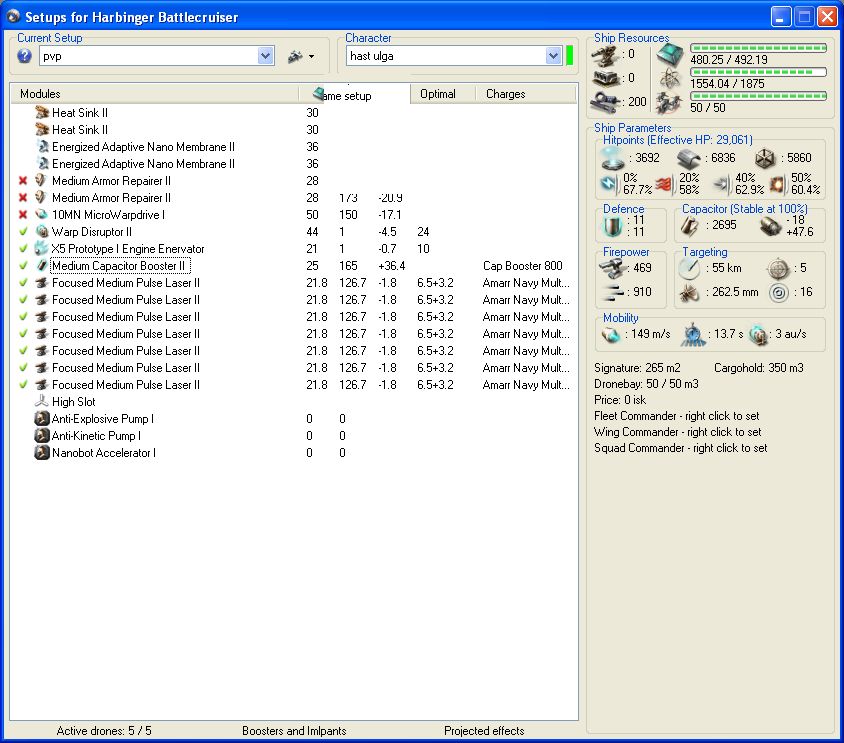Toggle red X on 10MN MicroWarpdrive I

[23, 215]
